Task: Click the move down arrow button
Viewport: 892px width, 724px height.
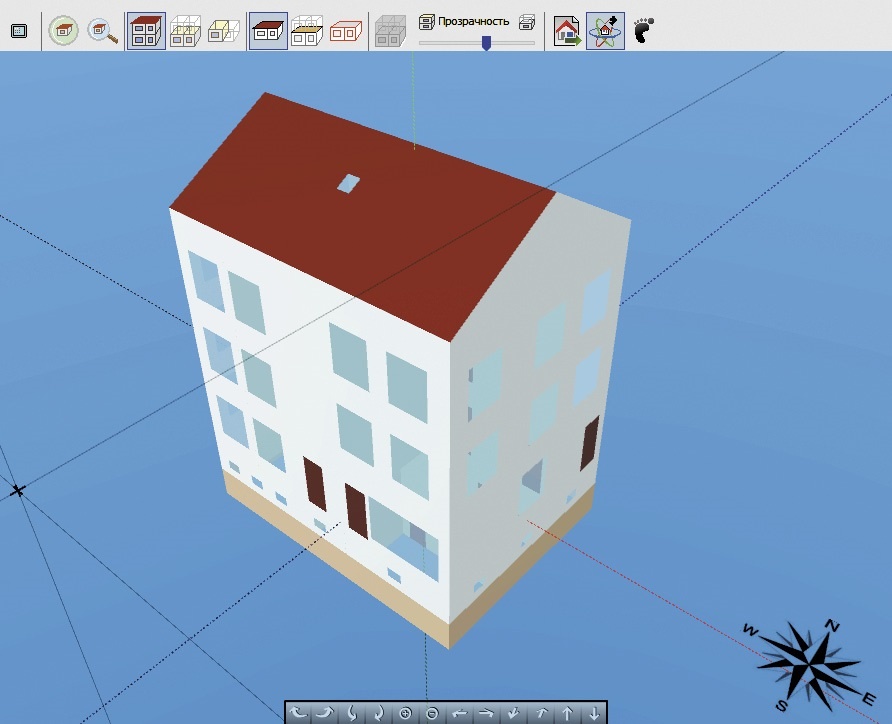Action: point(594,713)
